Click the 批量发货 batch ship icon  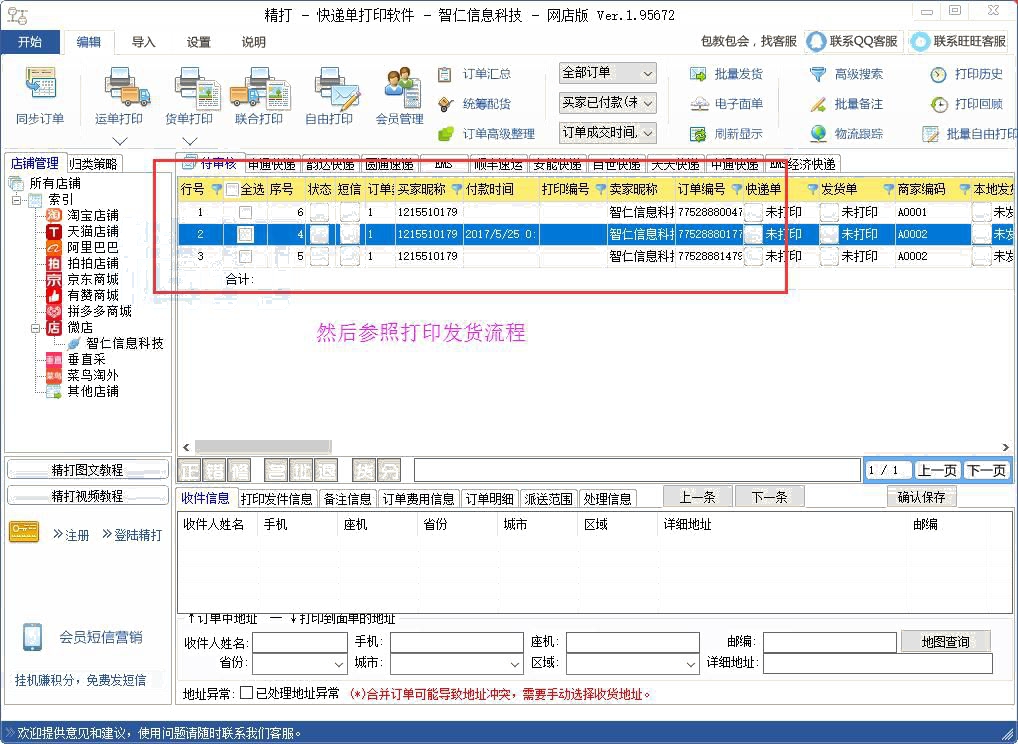point(699,74)
